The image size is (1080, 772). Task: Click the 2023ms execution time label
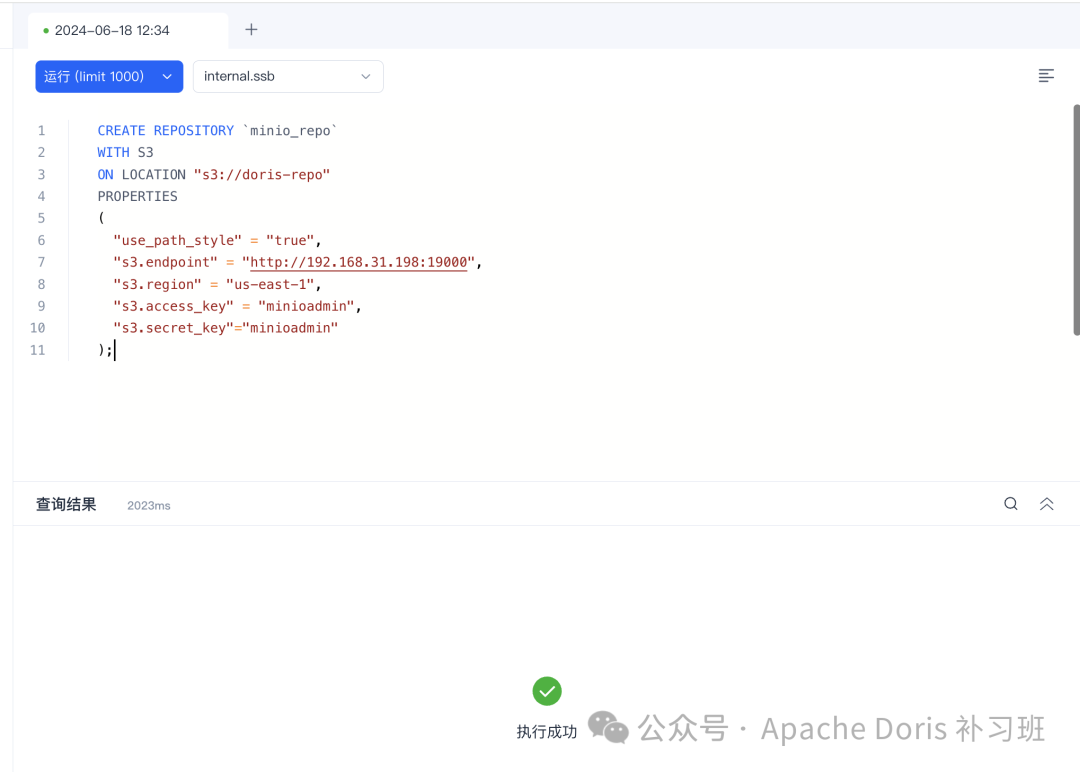click(149, 505)
